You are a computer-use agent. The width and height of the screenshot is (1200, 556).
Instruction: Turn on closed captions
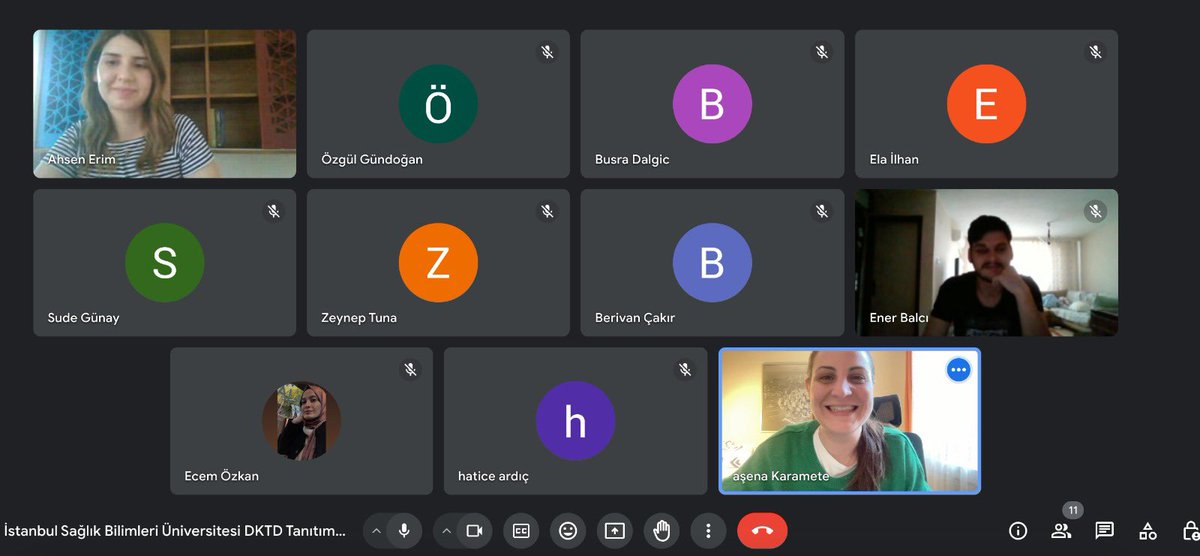tap(521, 530)
